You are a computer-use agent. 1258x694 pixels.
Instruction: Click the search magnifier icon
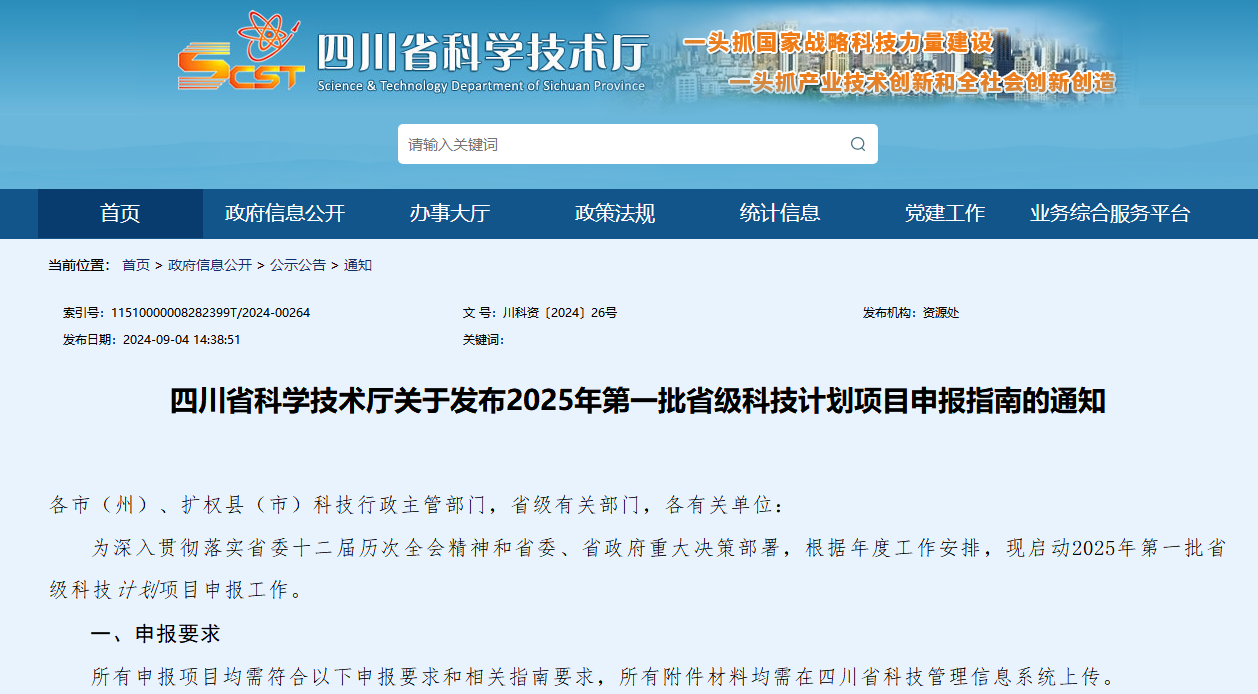(857, 144)
